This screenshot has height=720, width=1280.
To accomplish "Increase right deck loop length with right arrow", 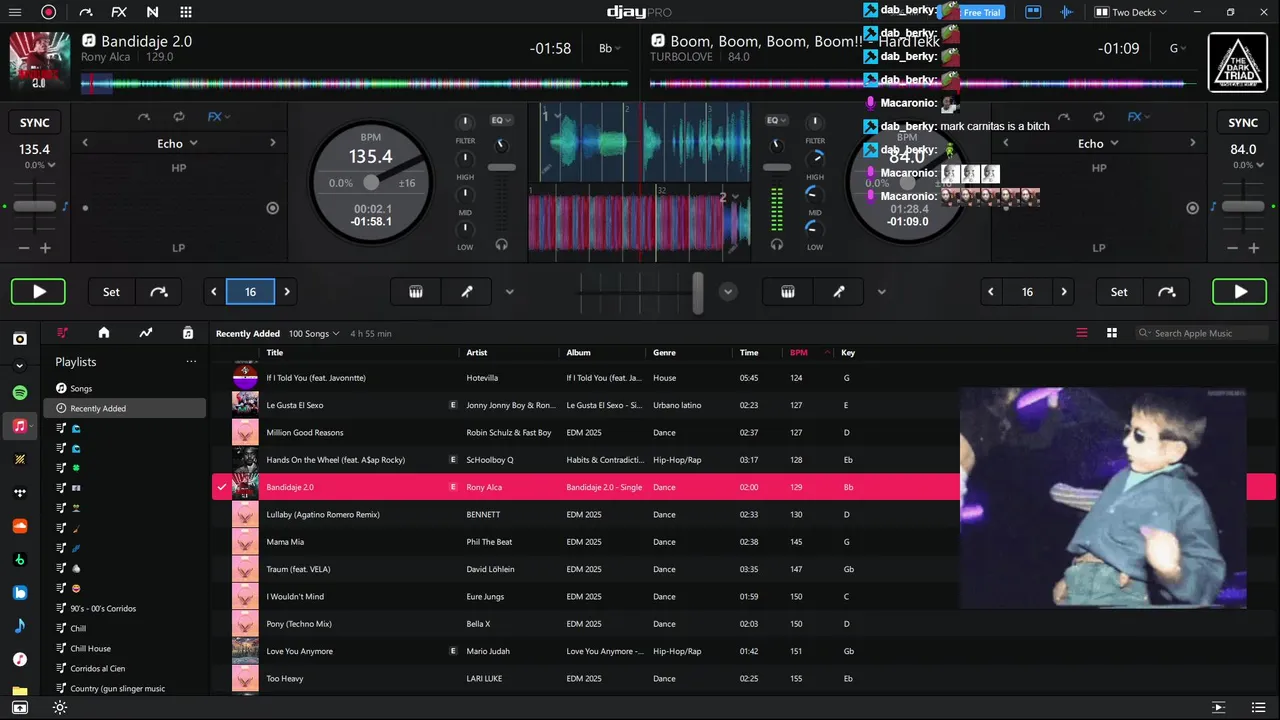I will (1064, 292).
